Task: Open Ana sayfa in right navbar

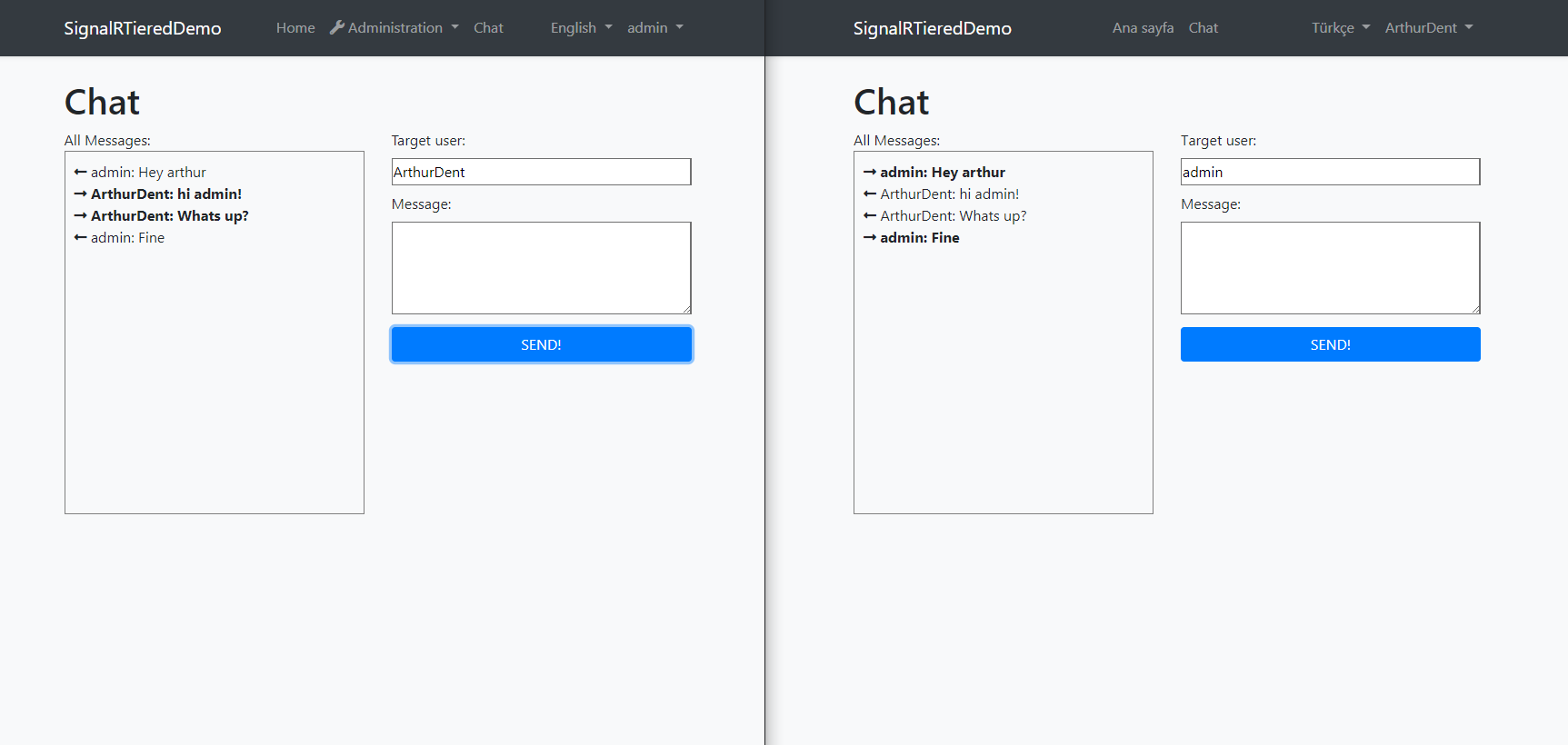Action: click(1143, 27)
